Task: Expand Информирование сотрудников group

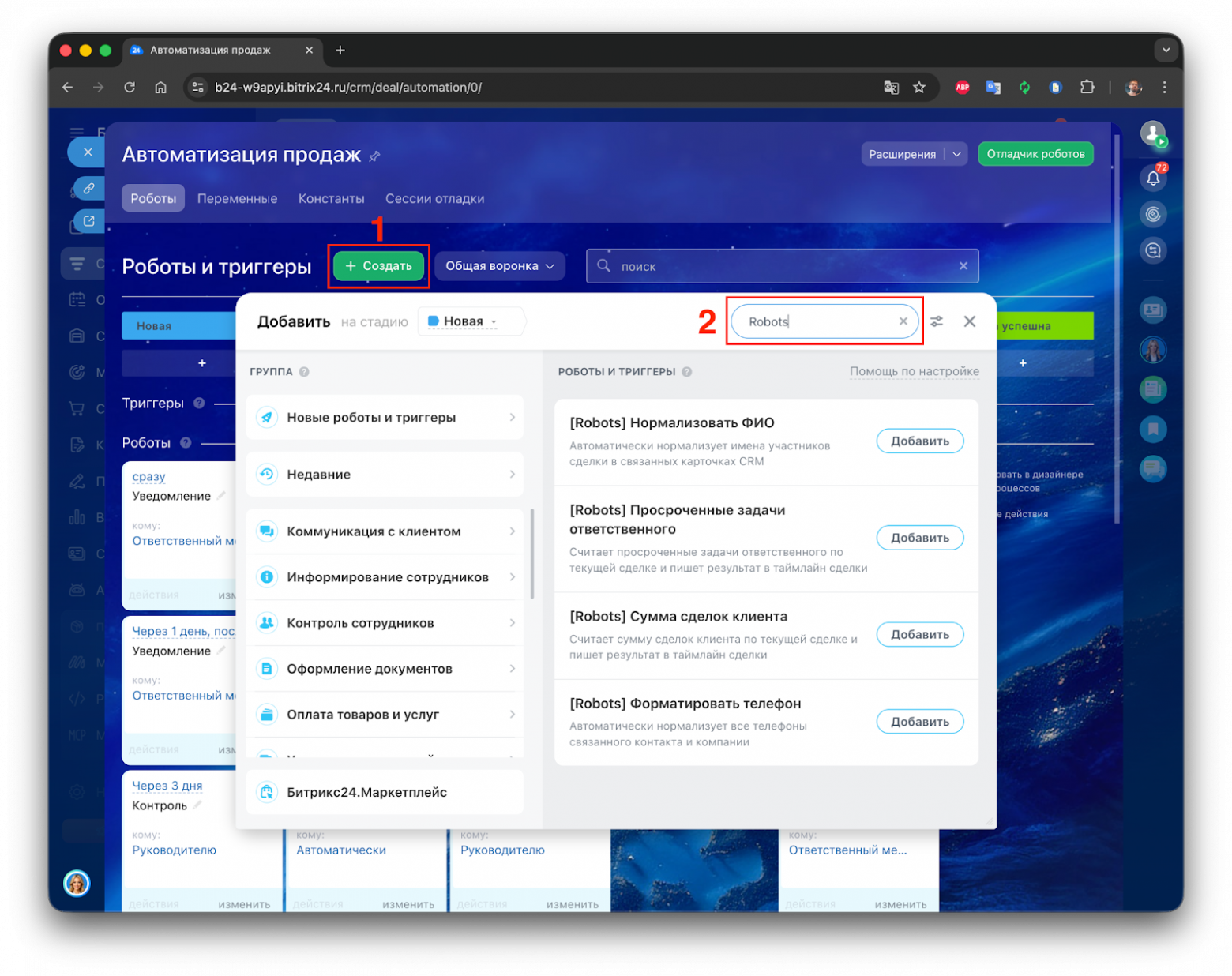Action: 385,577
